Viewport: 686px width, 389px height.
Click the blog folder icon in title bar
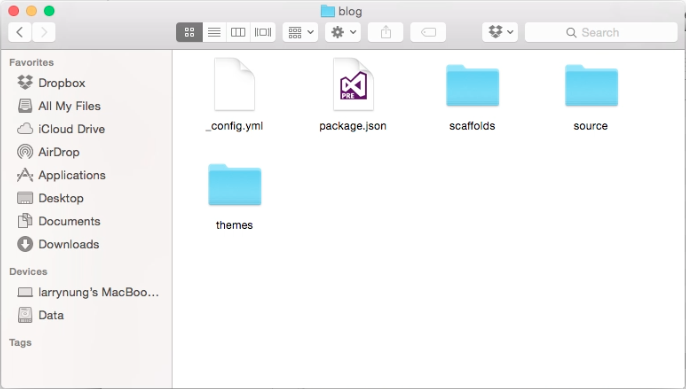[328, 11]
